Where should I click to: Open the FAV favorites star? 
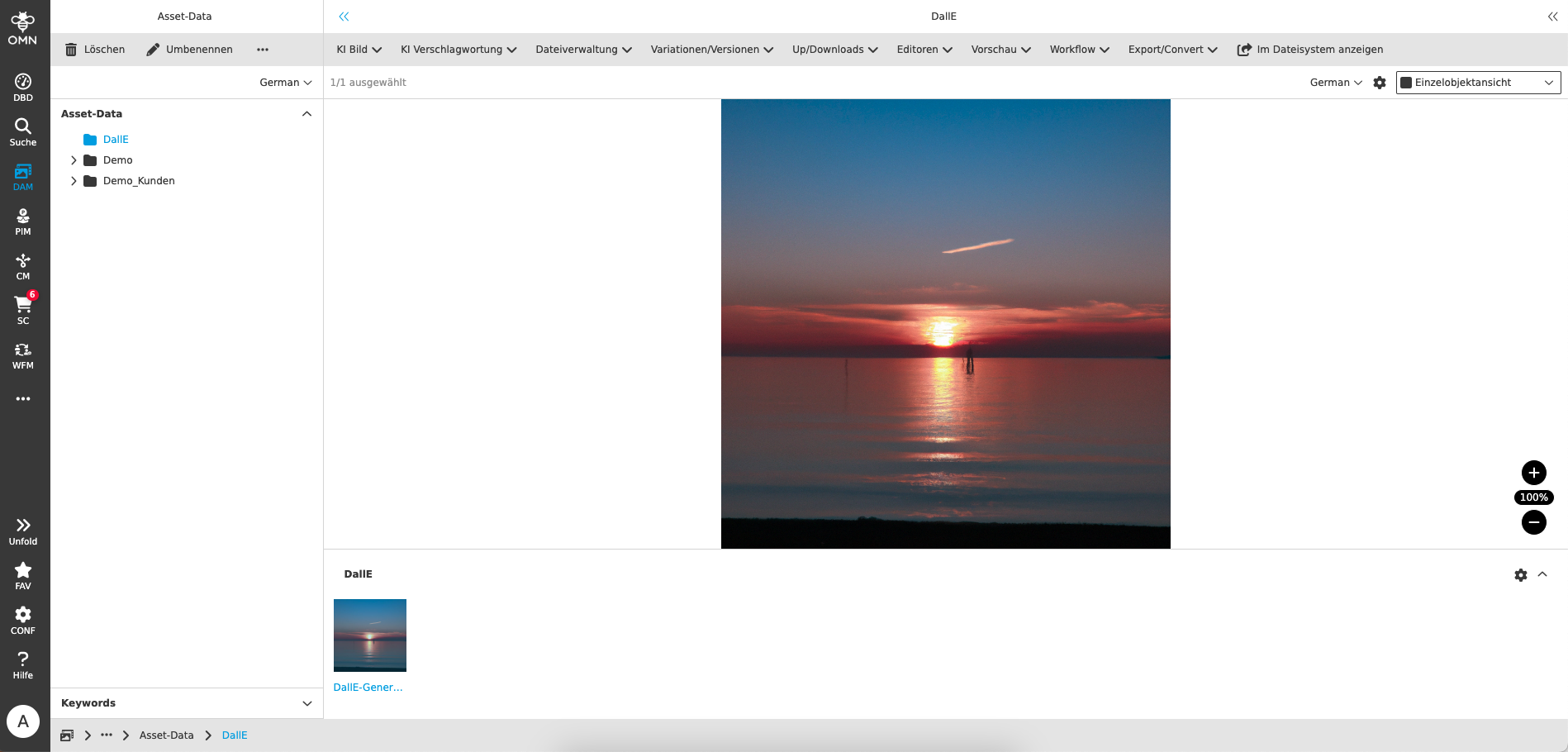pos(23,575)
